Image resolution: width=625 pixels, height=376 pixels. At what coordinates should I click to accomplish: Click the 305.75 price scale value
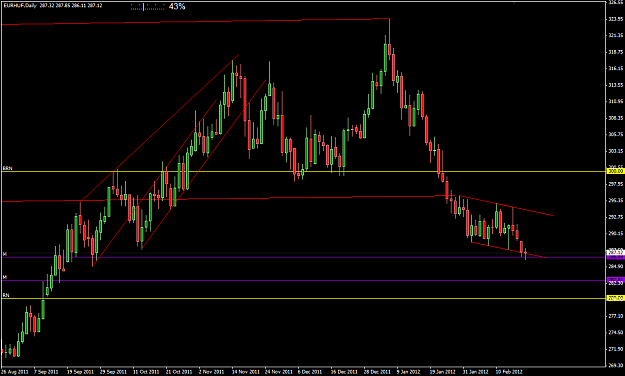pos(616,134)
